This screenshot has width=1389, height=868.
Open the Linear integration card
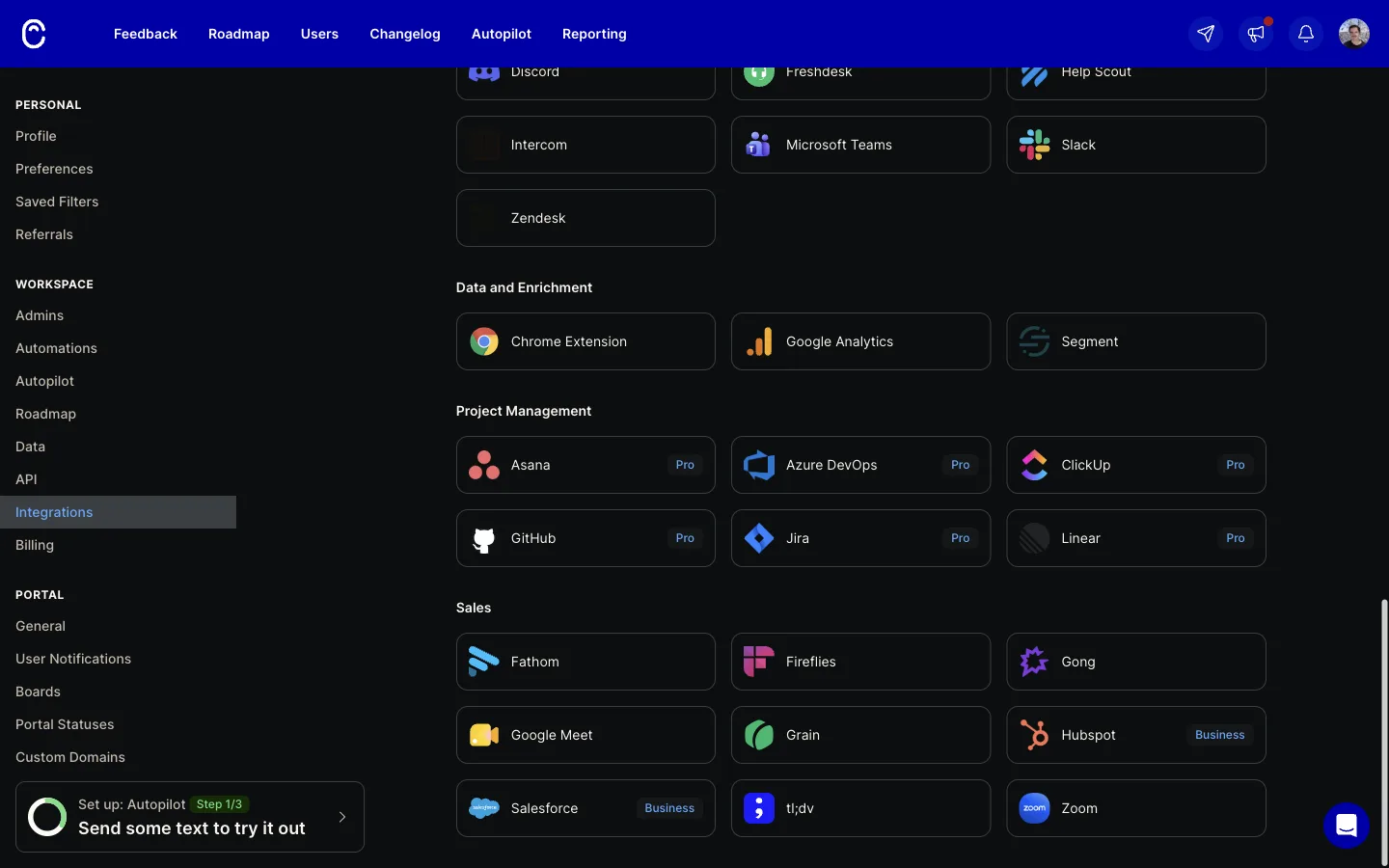pyautogui.click(x=1136, y=538)
